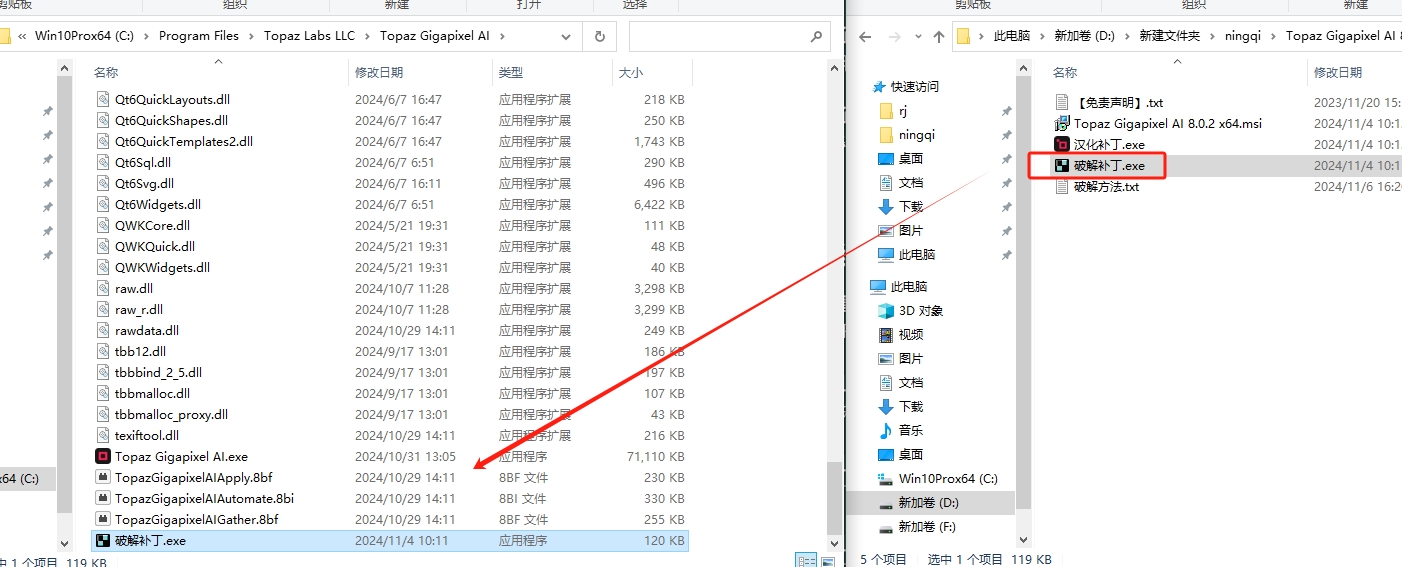This screenshot has height=567, width=1402.
Task: Click search magnifier in left window
Action: coord(816,36)
